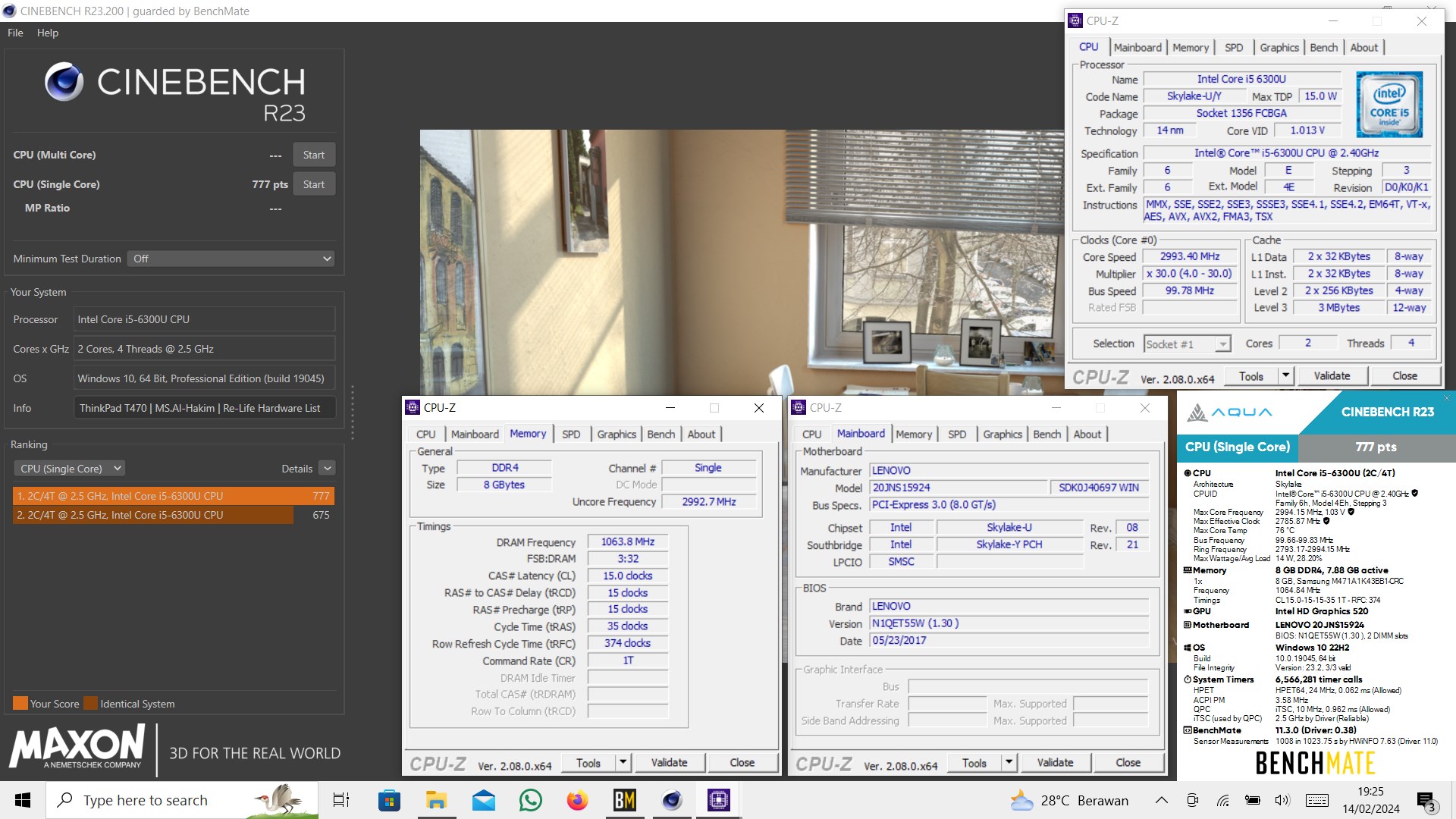The width and height of the screenshot is (1456, 819).
Task: Open the Socket #1 selection dropdown
Action: (1187, 344)
